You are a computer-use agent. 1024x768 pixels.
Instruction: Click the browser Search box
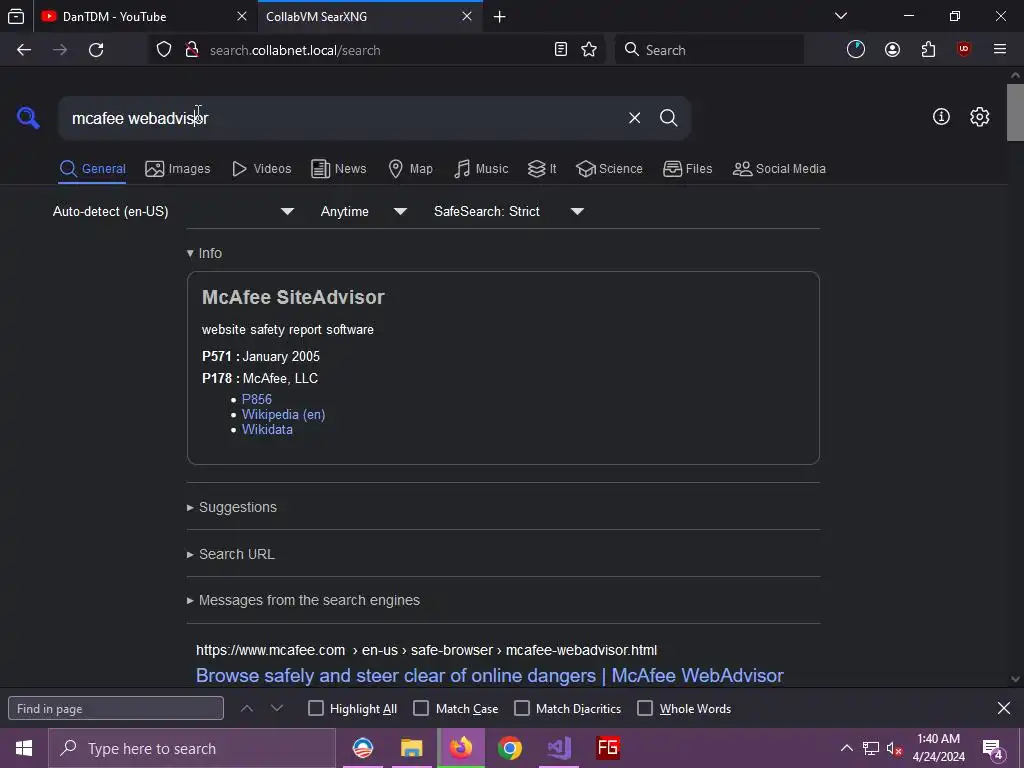pyautogui.click(x=709, y=50)
